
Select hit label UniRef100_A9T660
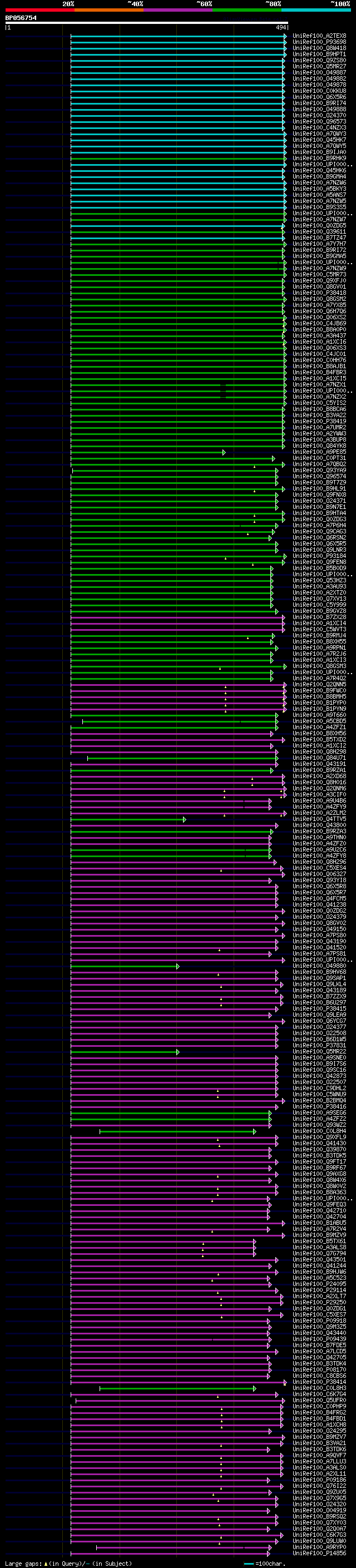[319, 715]
